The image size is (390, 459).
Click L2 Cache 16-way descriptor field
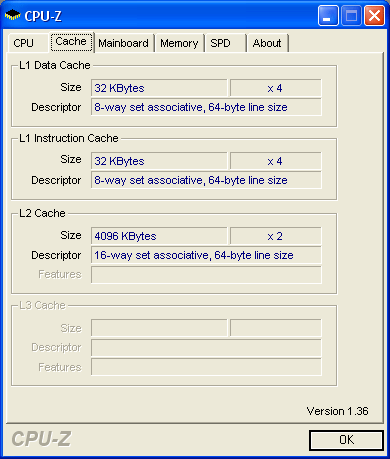coord(206,255)
